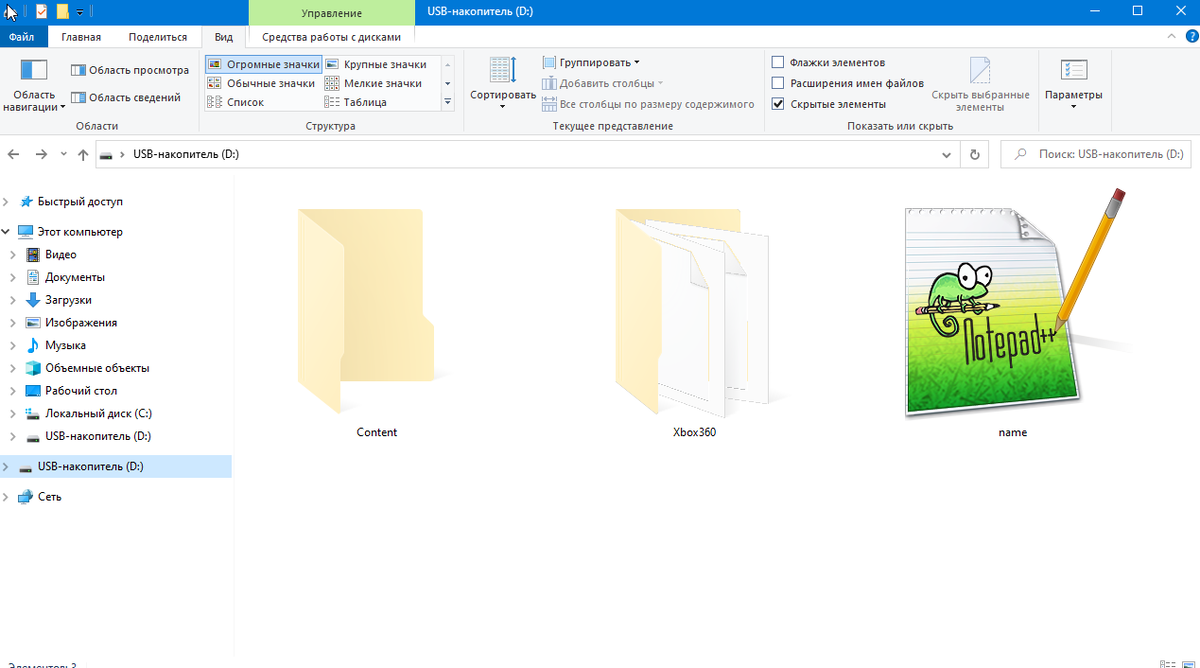Select the Вид ribbon tab
1200x668 pixels.
click(x=224, y=37)
